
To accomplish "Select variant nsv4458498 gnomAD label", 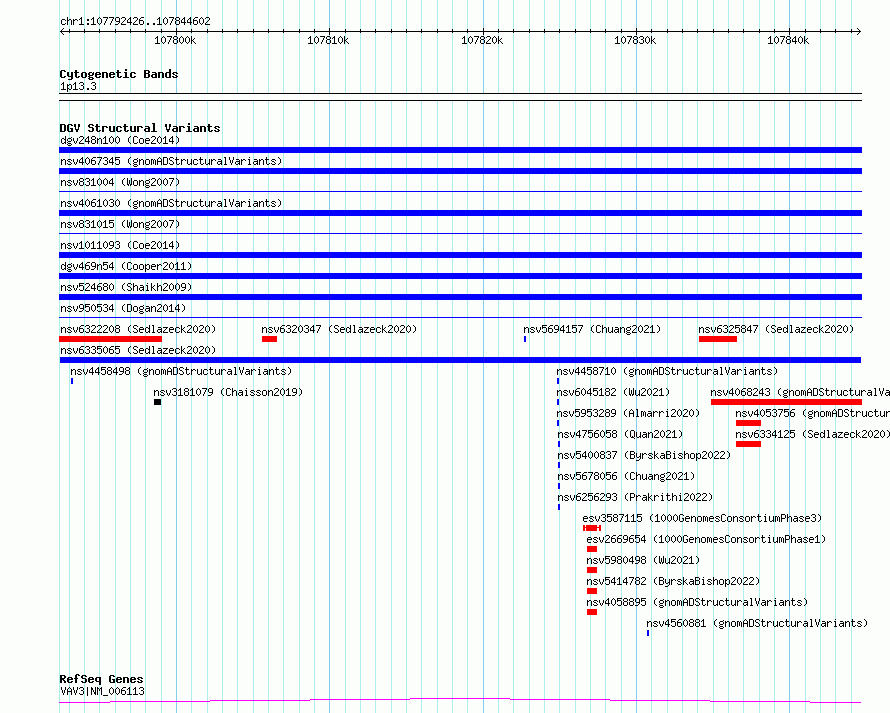I will pos(181,371).
